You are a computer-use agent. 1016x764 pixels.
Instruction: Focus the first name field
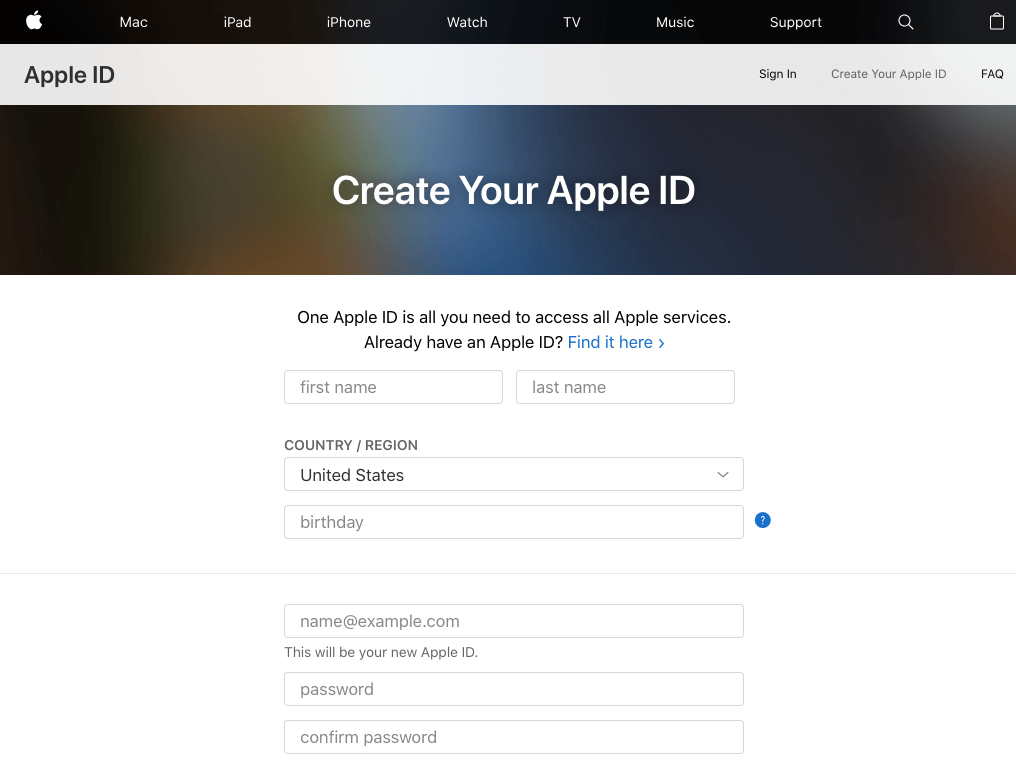393,387
